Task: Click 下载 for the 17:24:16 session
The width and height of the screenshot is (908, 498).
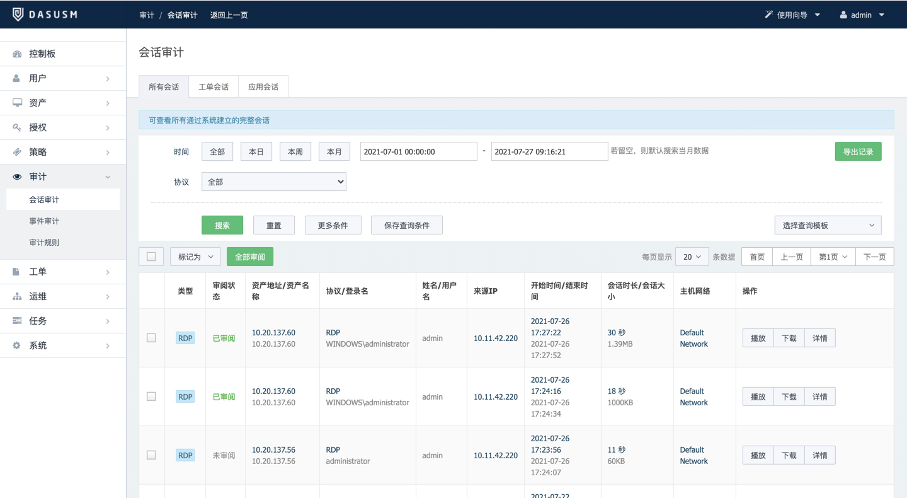Action: tap(789, 397)
